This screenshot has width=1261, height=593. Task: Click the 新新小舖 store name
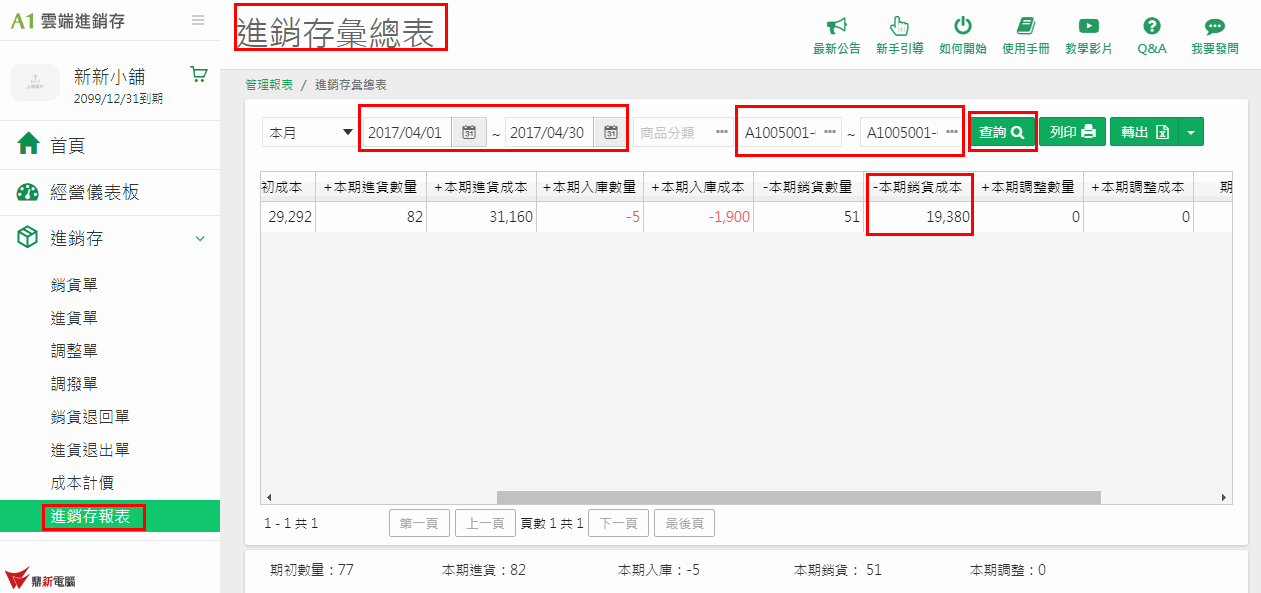coord(108,76)
